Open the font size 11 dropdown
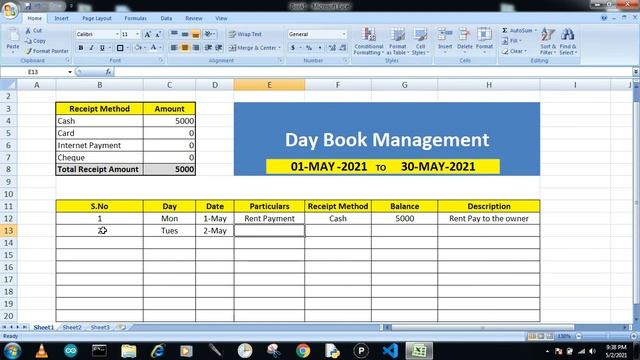The width and height of the screenshot is (640, 360). pyautogui.click(x=137, y=34)
